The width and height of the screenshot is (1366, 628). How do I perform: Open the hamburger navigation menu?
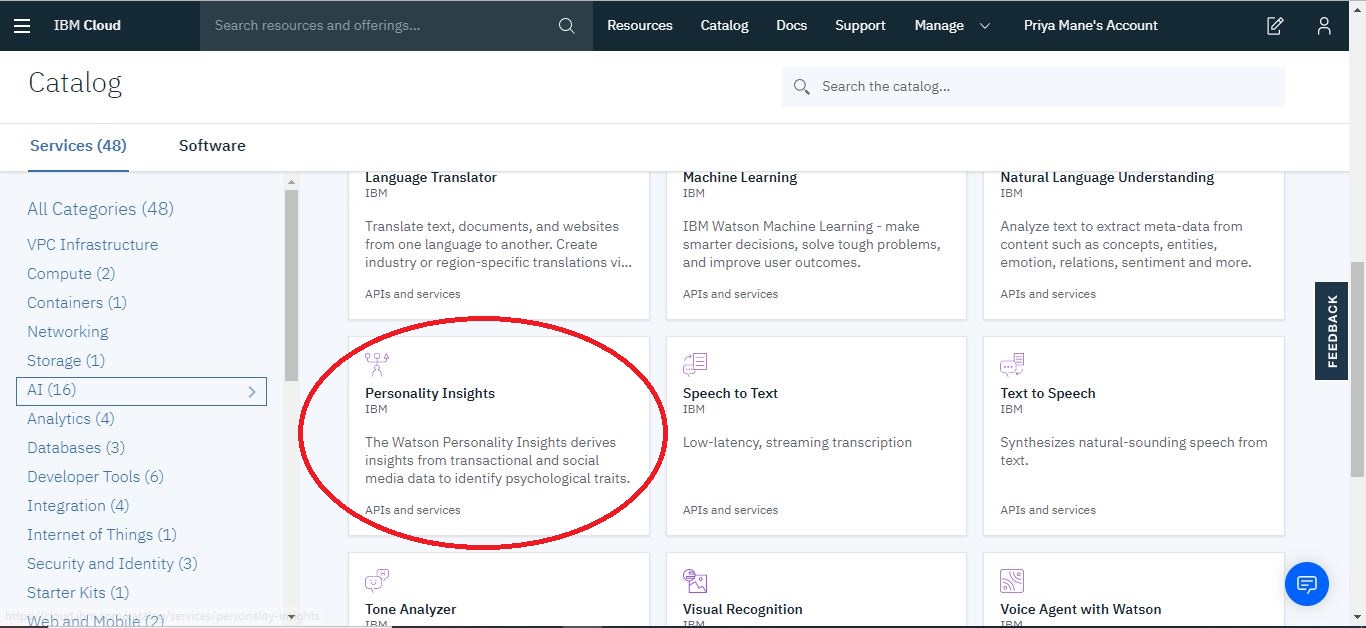point(22,25)
